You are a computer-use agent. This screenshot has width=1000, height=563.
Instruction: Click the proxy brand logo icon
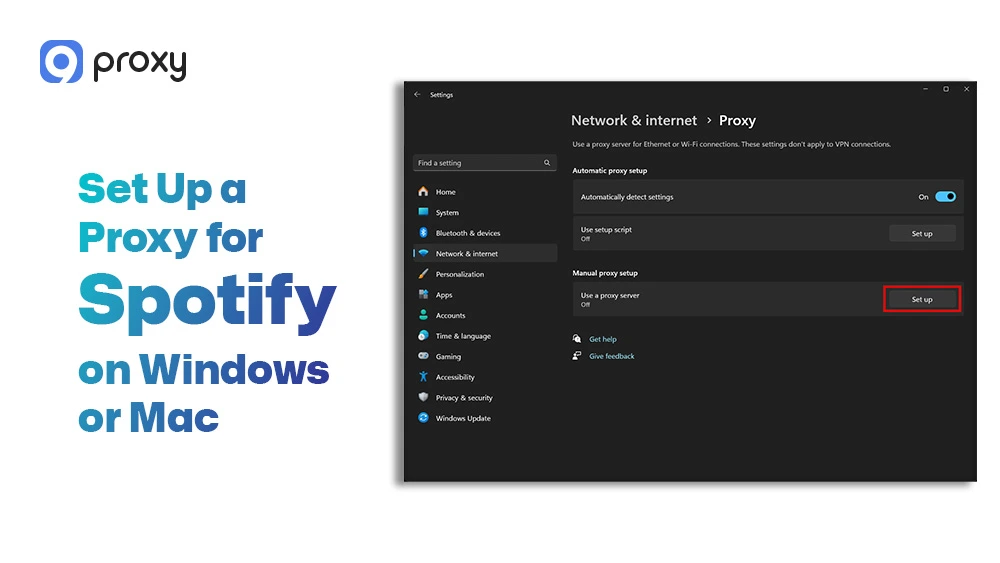click(61, 61)
